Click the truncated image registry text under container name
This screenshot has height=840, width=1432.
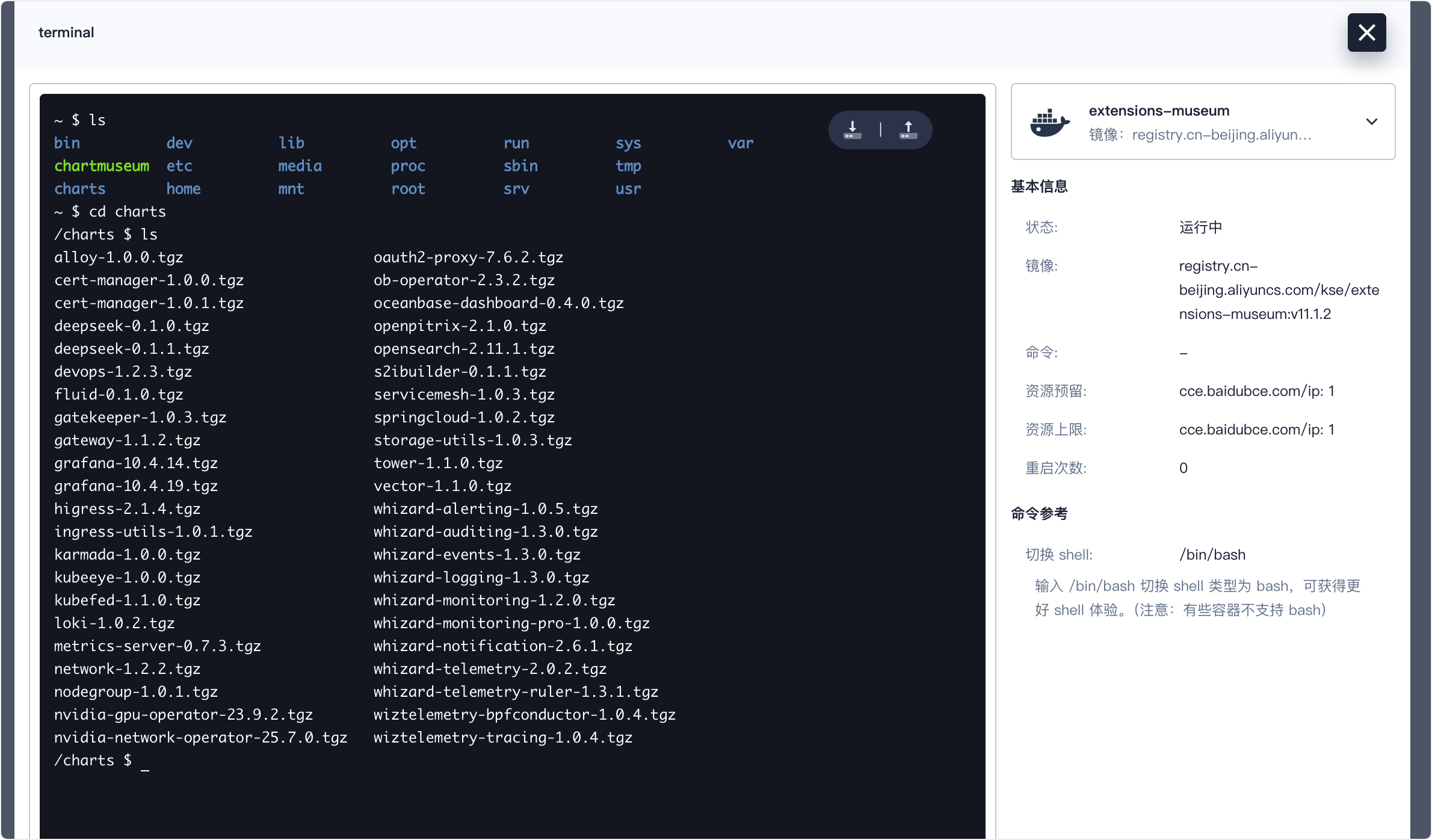[1221, 135]
